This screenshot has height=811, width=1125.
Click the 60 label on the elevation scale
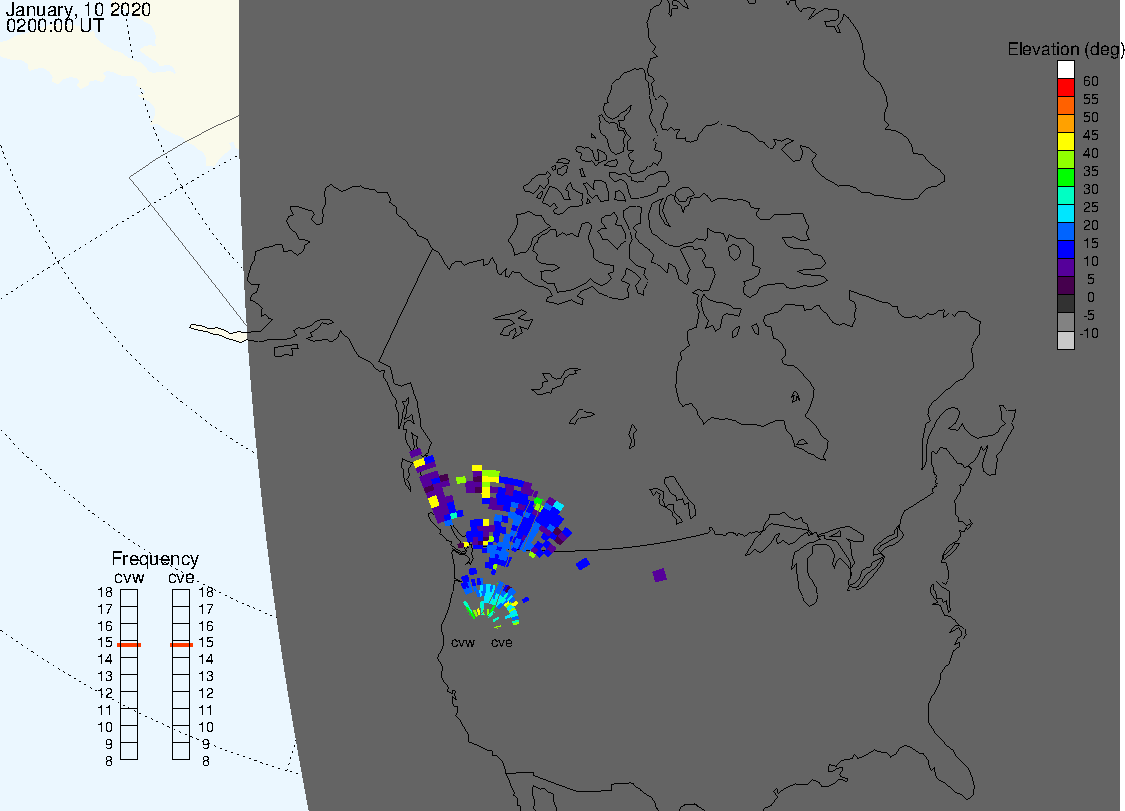coord(1091,81)
